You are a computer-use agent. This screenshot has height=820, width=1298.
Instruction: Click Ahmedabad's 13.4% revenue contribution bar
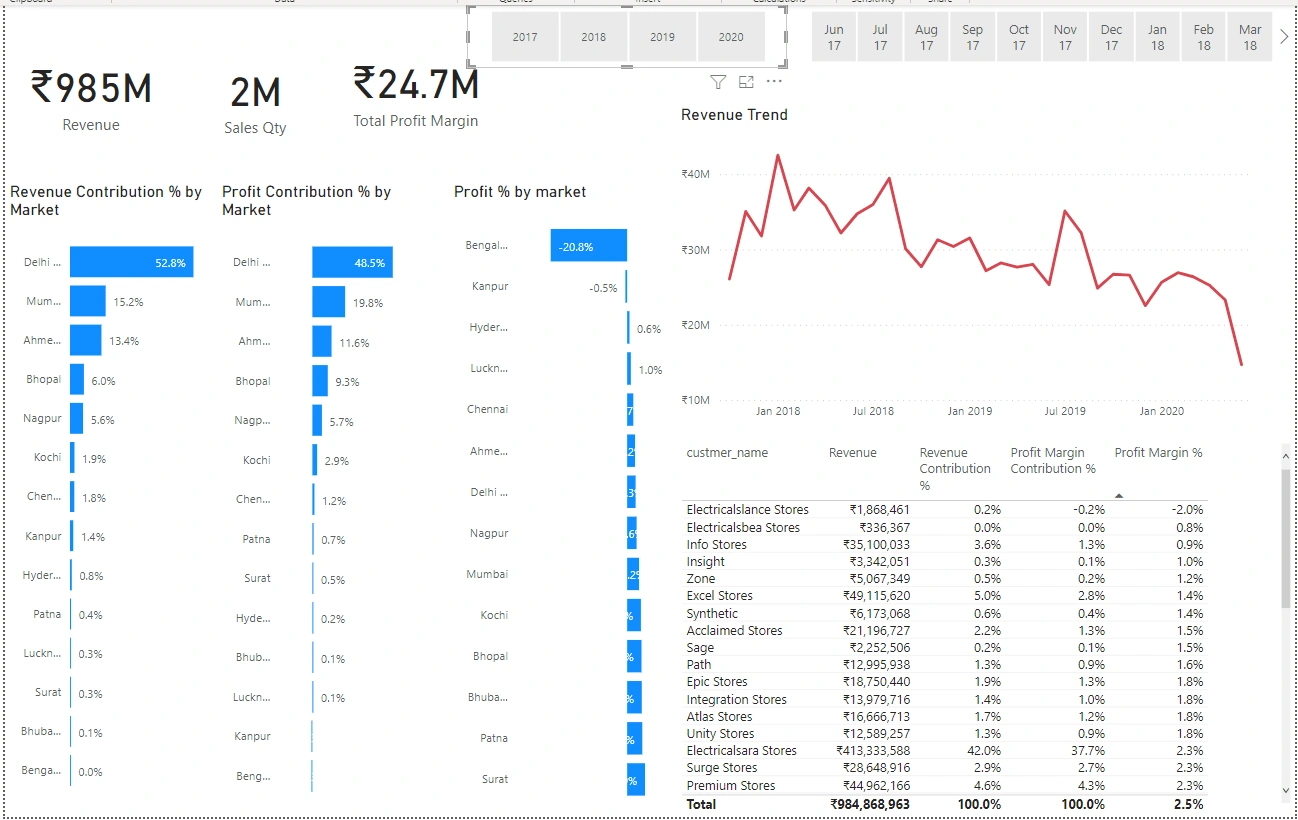point(86,340)
